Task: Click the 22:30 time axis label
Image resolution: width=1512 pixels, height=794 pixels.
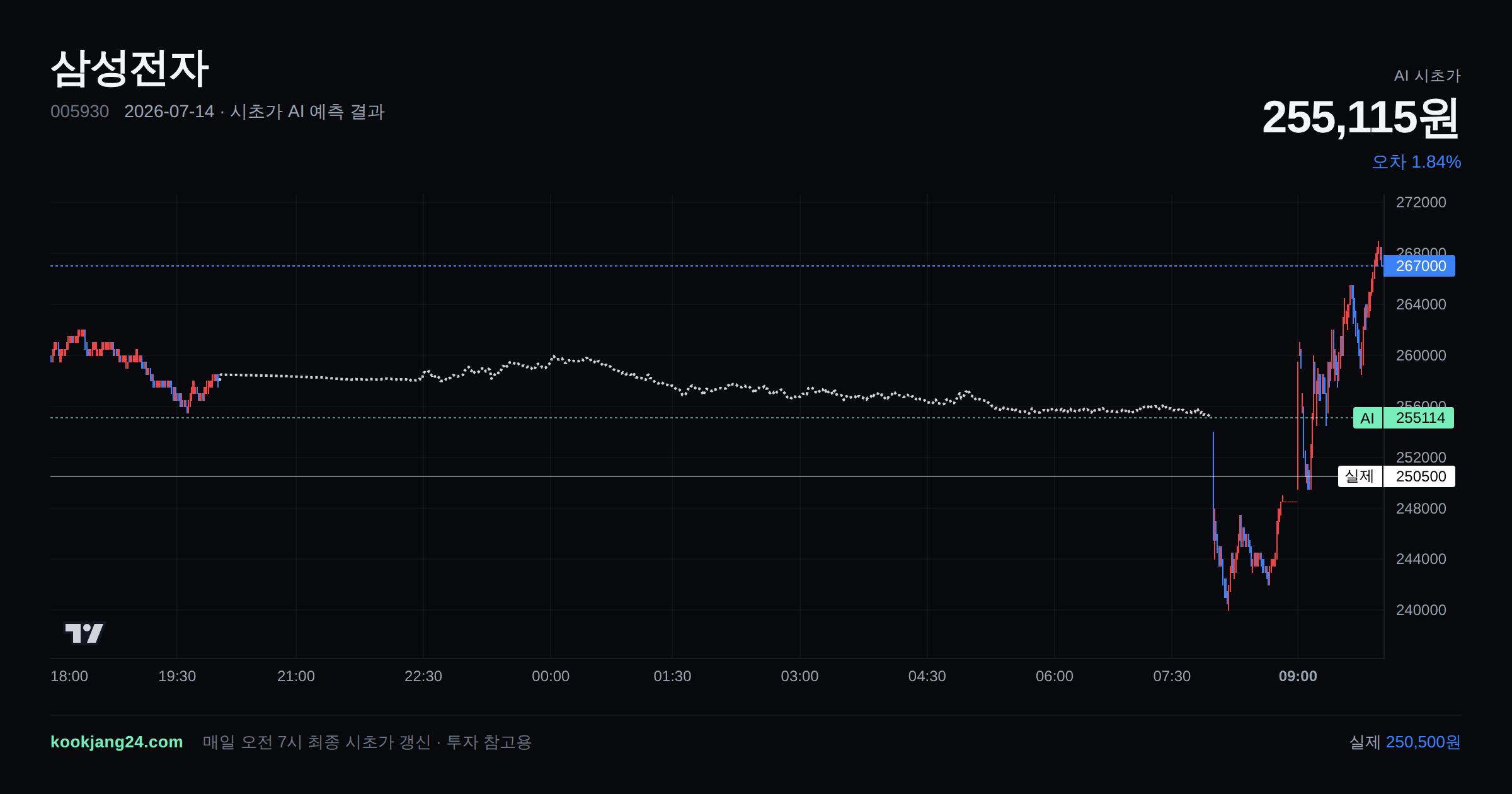Action: pyautogui.click(x=423, y=676)
